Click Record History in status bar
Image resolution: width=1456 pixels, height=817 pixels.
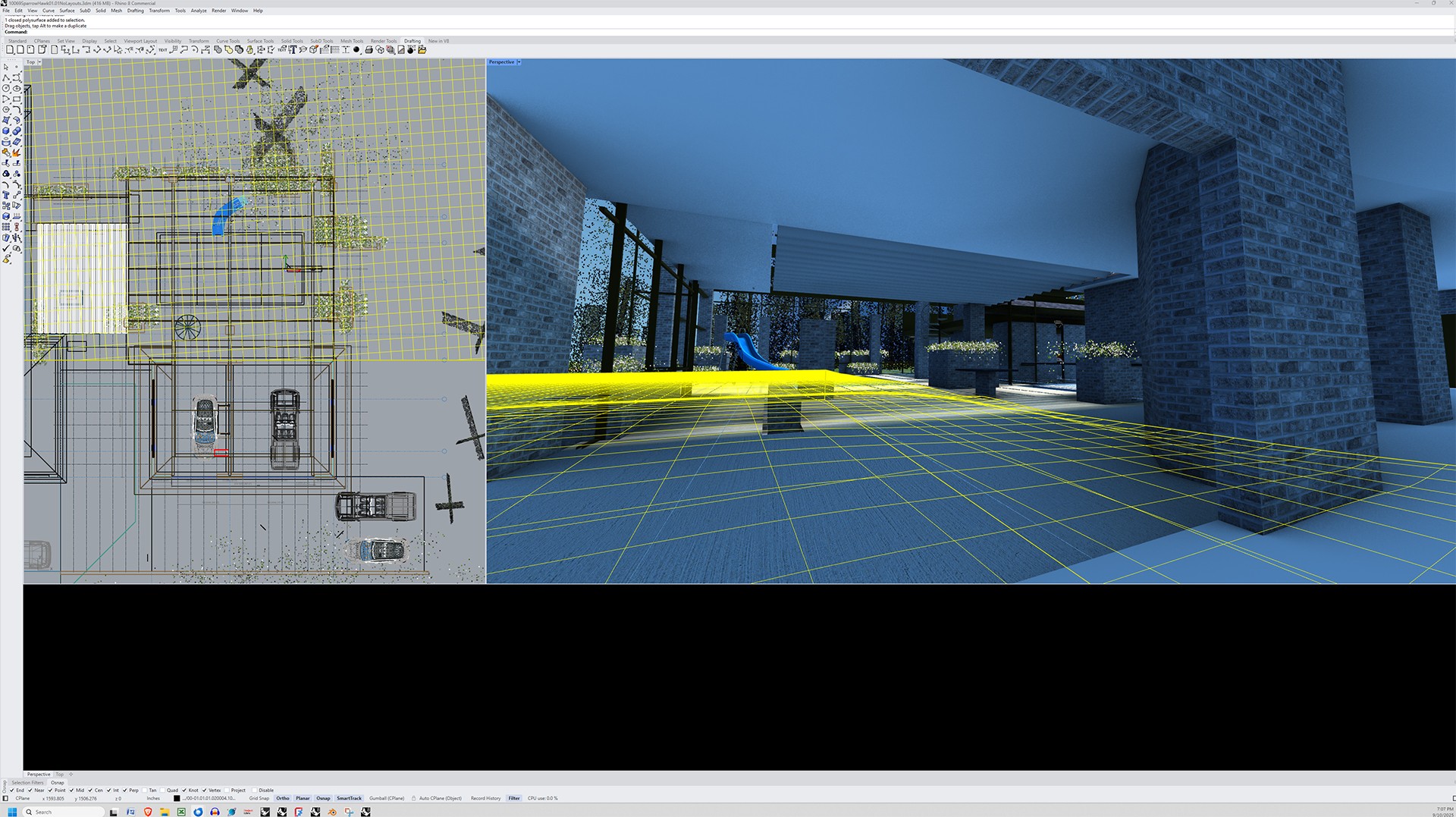click(x=485, y=798)
